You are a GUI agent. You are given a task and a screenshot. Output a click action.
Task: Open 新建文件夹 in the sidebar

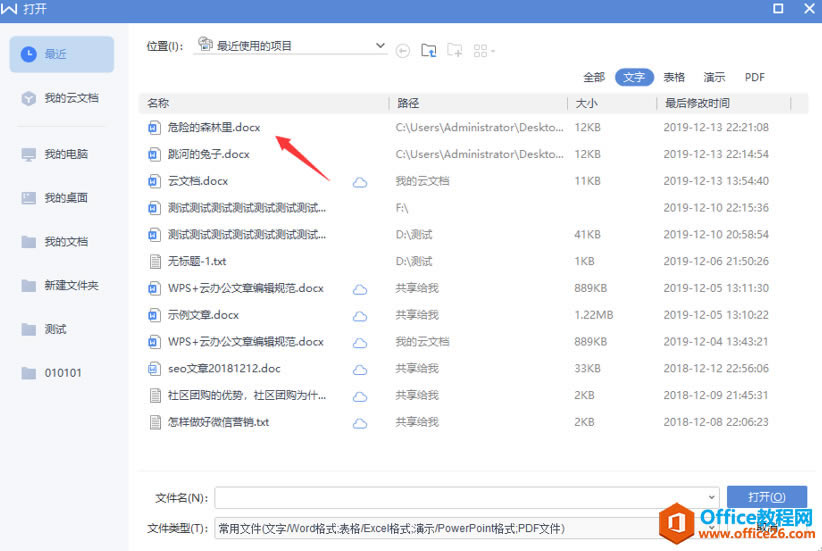(62, 286)
